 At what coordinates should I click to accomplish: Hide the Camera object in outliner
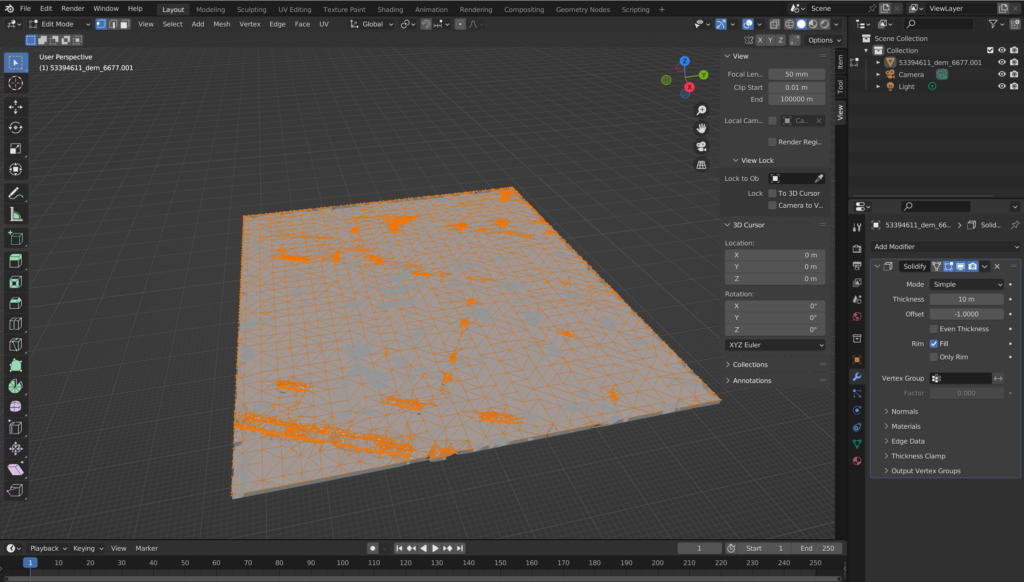tap(1001, 74)
